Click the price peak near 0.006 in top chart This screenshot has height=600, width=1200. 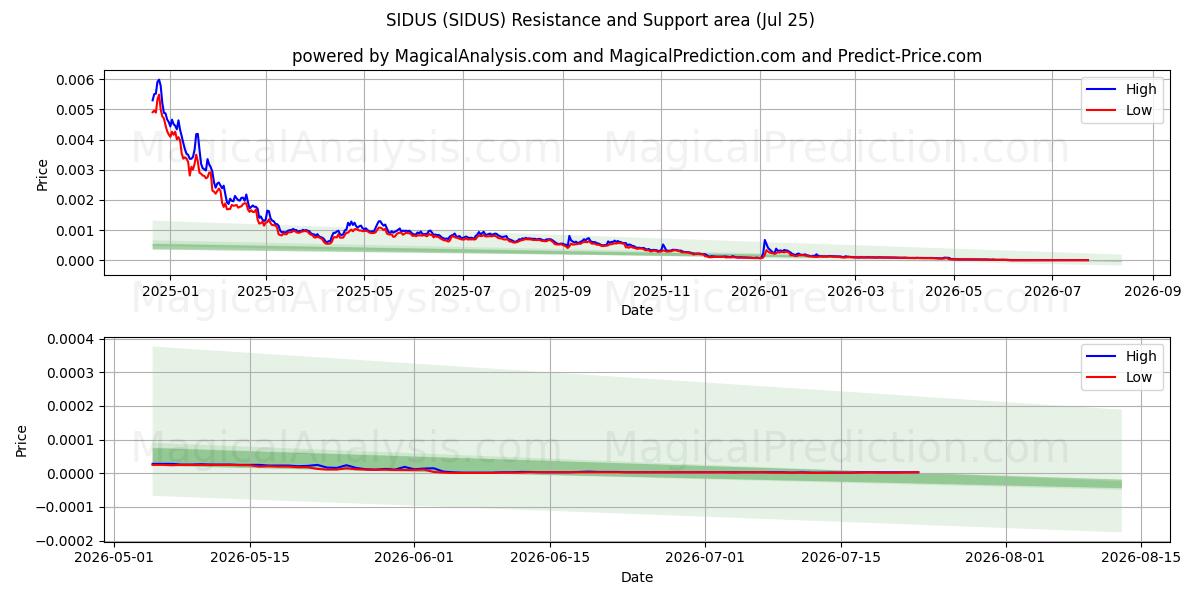(x=158, y=80)
